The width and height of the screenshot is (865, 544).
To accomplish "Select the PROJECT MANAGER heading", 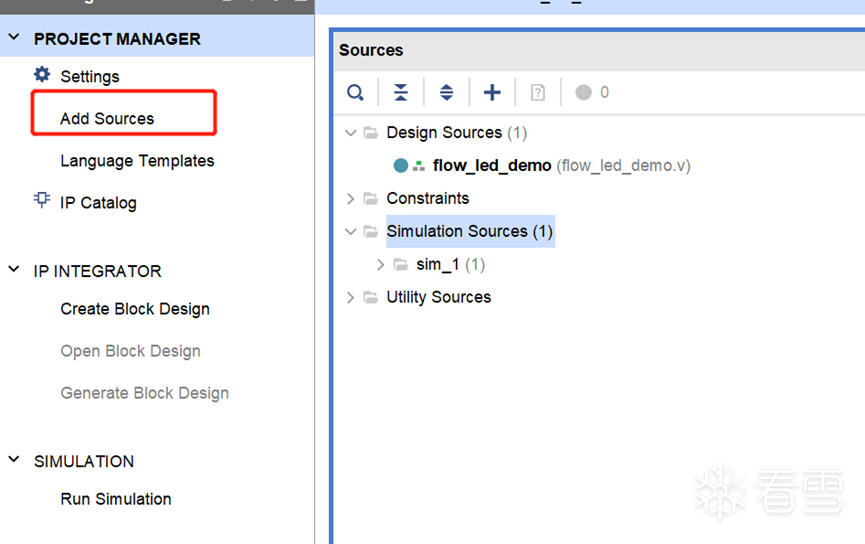I will (117, 39).
